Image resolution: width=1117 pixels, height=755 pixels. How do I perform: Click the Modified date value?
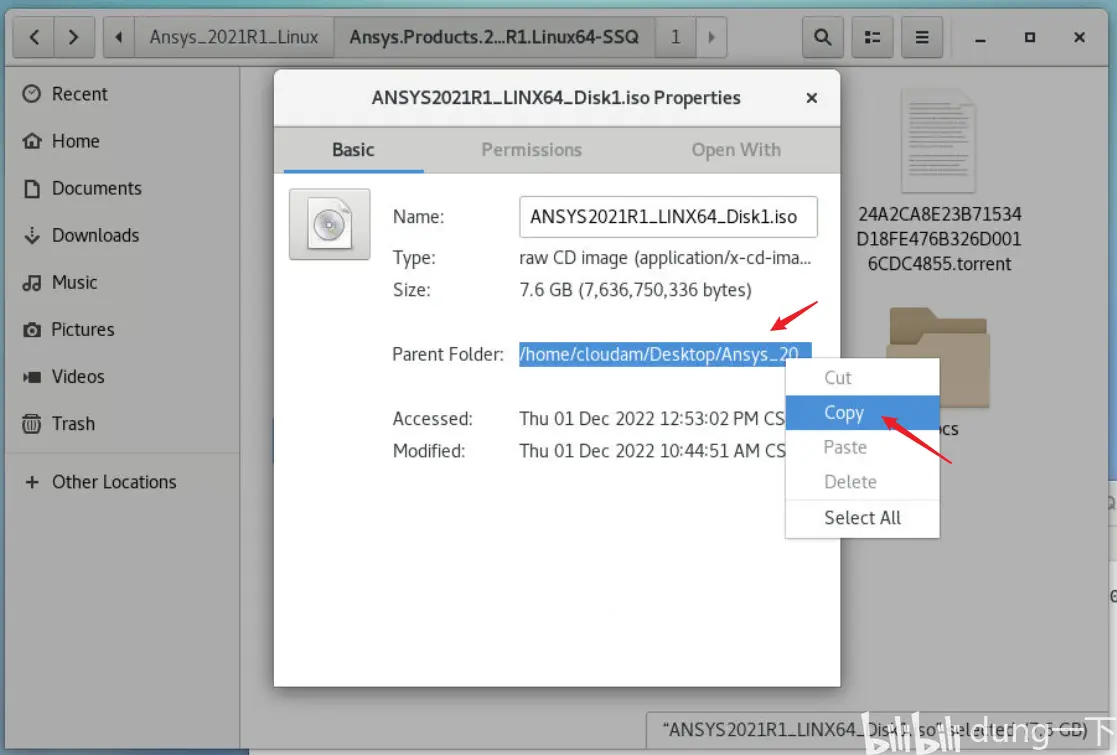[x=652, y=451]
